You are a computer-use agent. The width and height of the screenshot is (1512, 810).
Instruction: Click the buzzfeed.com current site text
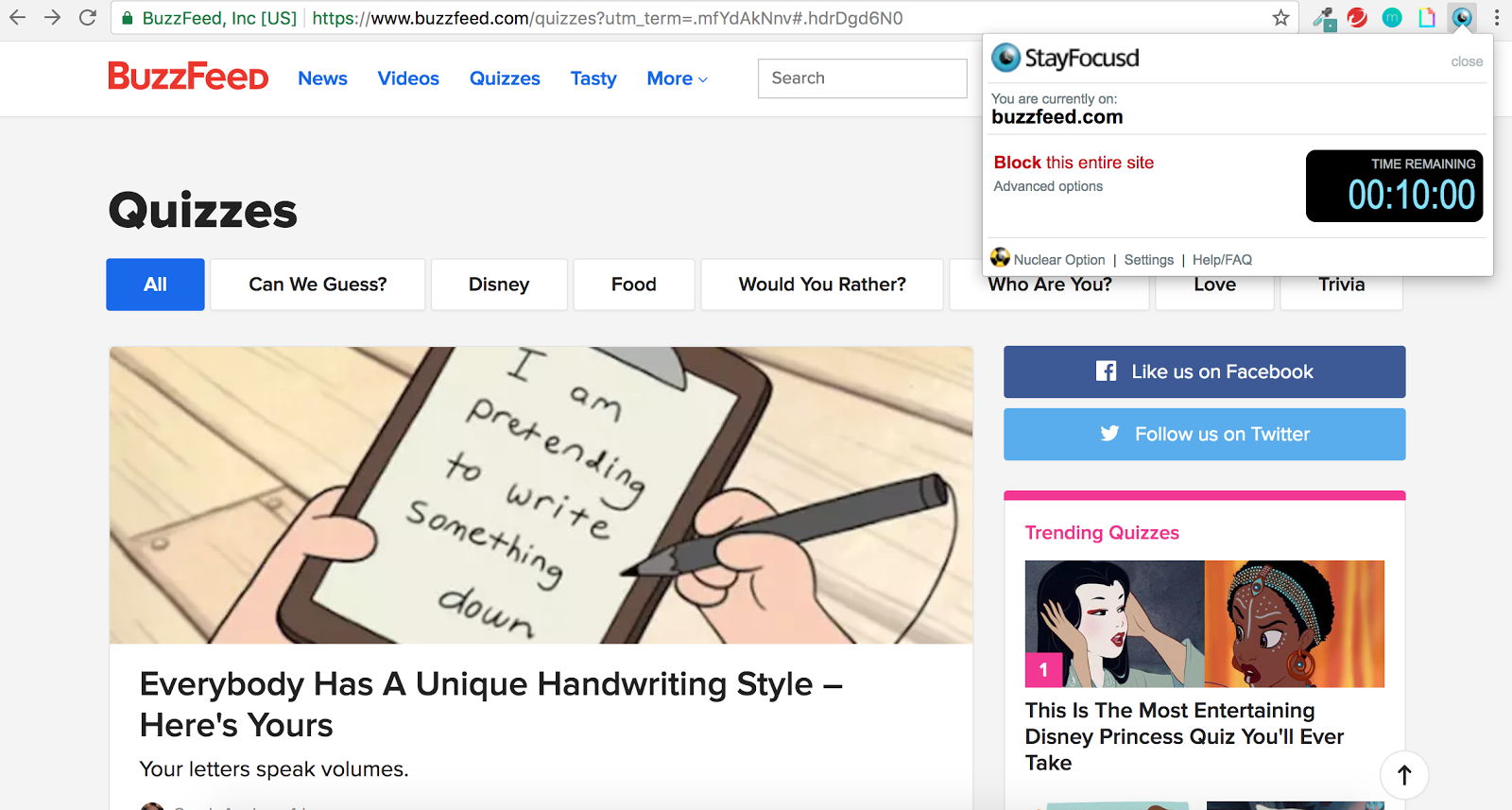coord(1057,117)
